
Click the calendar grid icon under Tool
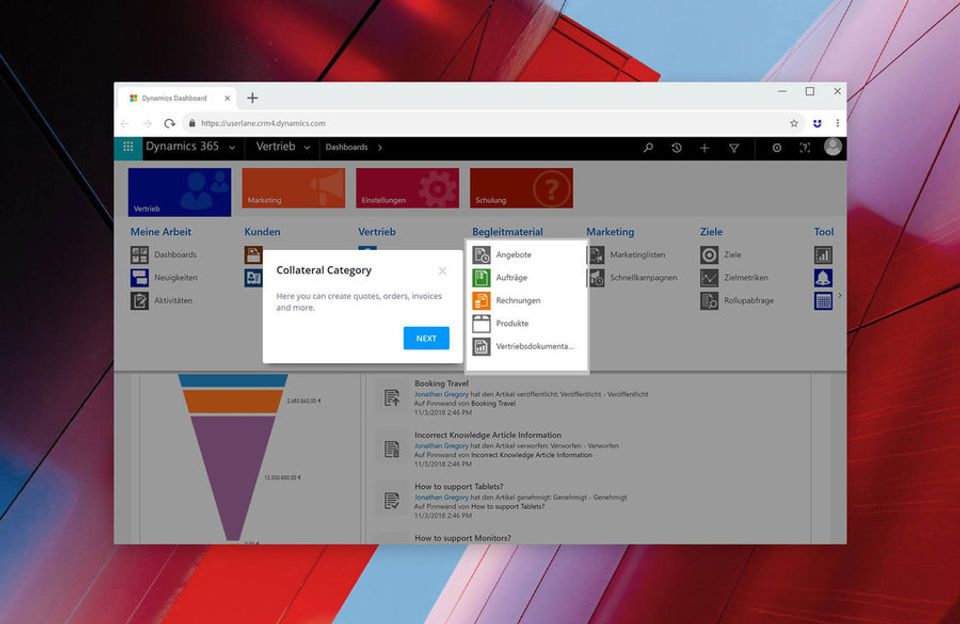pos(823,301)
